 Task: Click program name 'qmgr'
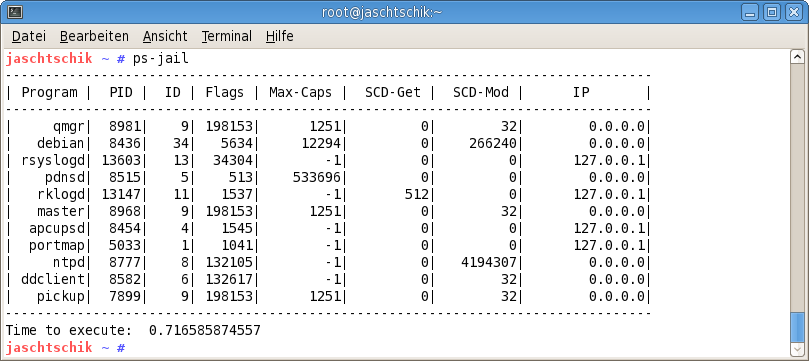(x=69, y=127)
